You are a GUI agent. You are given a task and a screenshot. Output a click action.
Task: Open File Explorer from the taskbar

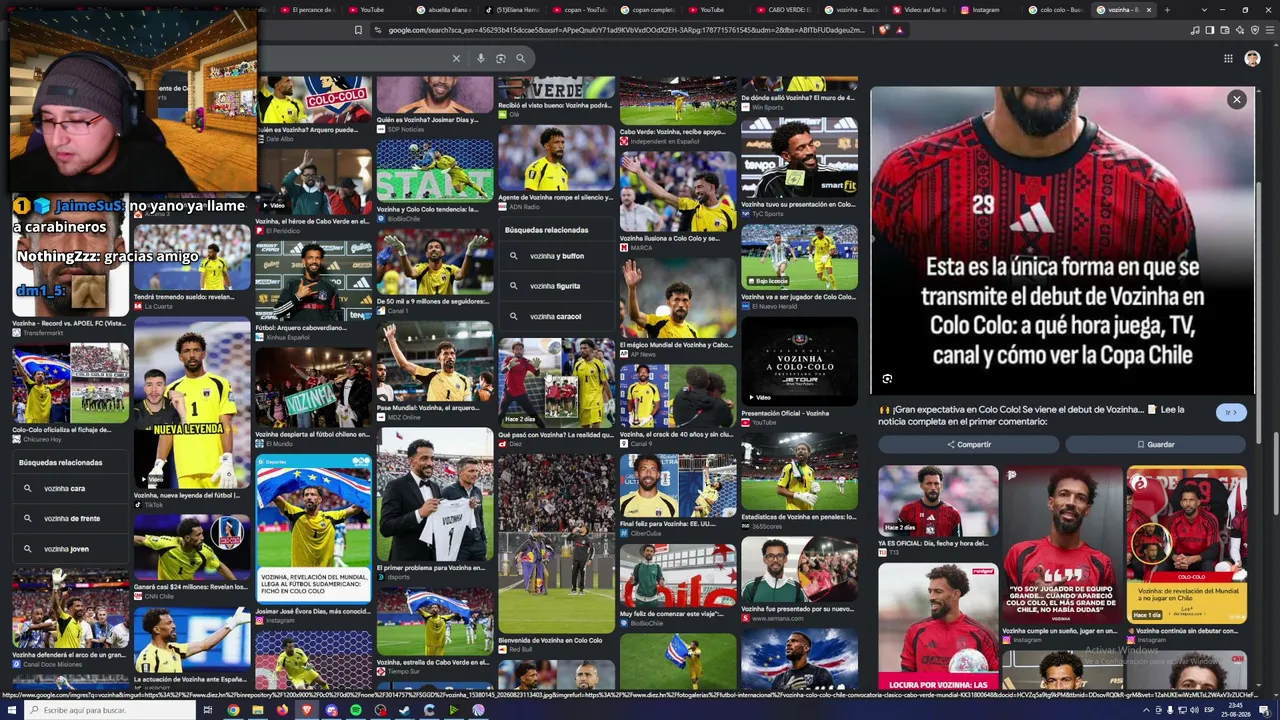click(258, 710)
